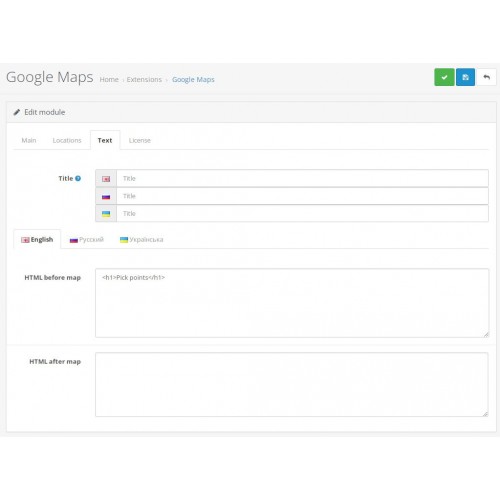Image resolution: width=500 pixels, height=500 pixels.
Task: Switch to the Русский language tab
Action: point(87,240)
